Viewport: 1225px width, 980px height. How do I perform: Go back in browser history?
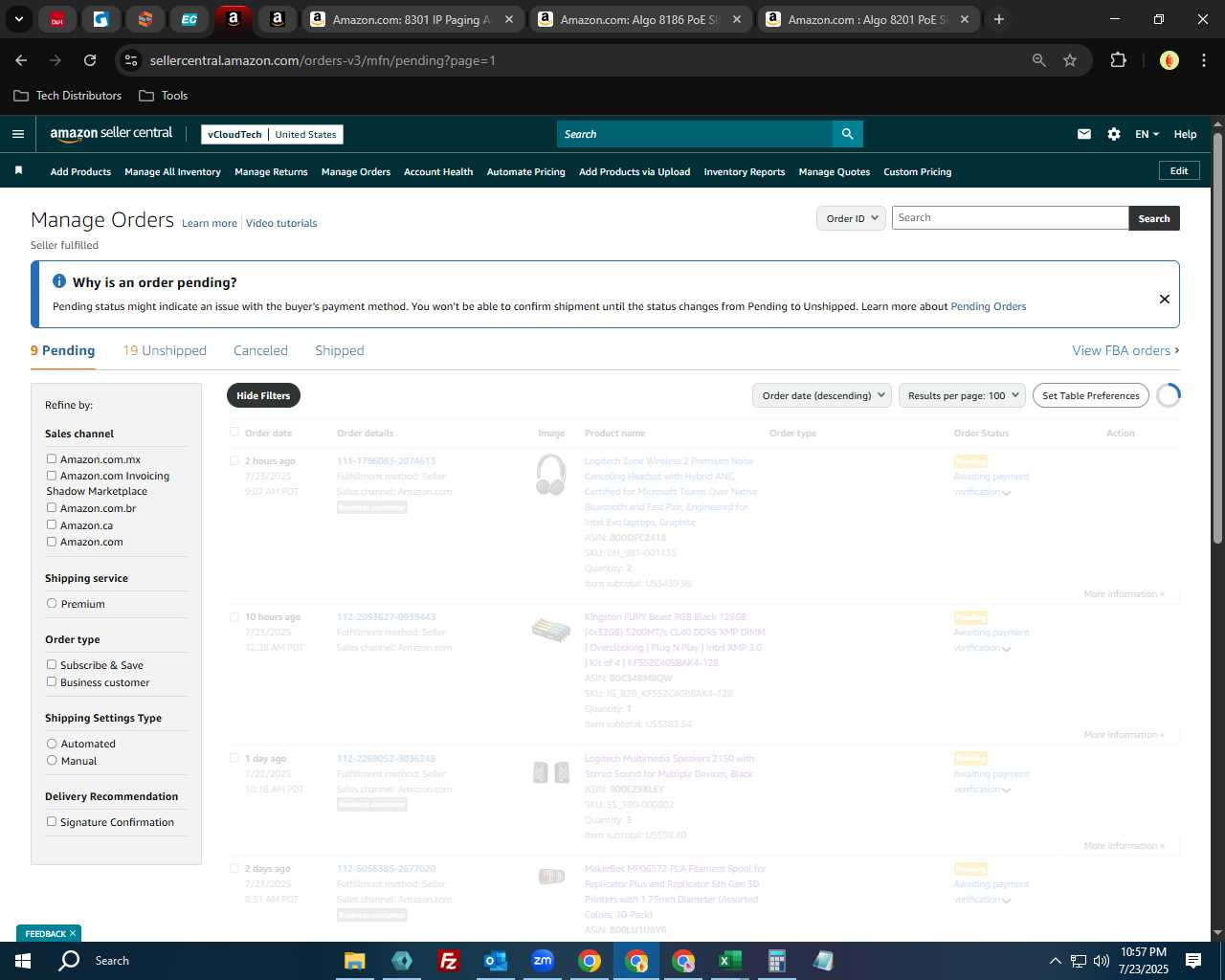(x=21, y=60)
